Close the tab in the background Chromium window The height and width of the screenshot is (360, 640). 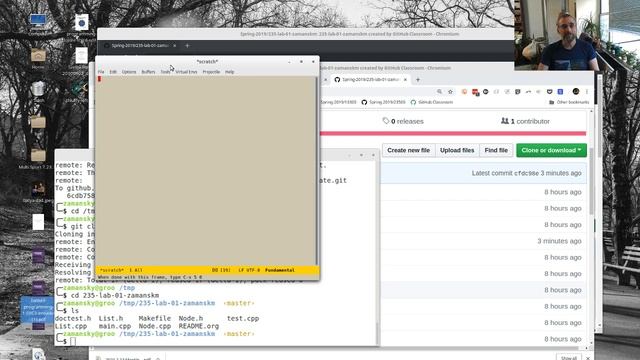[x=175, y=45]
